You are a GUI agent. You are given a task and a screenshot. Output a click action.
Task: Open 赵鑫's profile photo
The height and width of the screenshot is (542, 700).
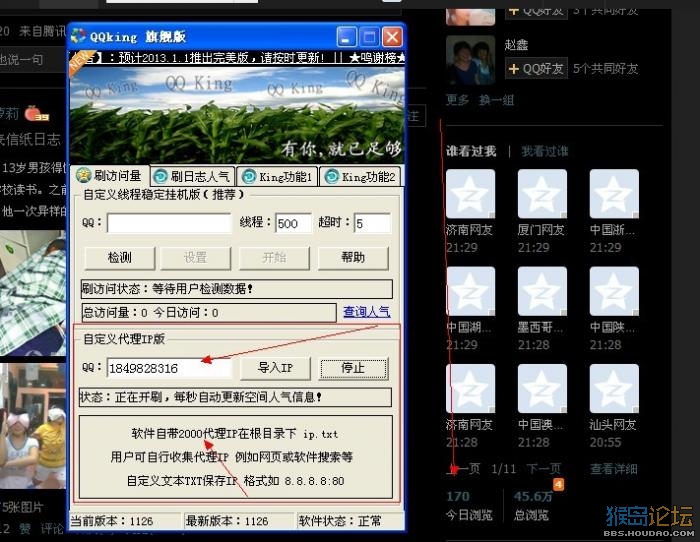click(470, 60)
